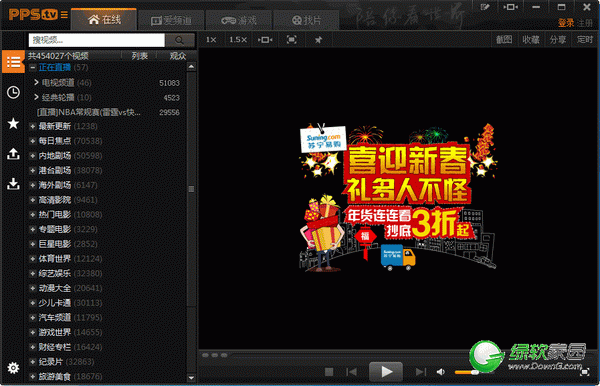
Task: Click the 截图 screenshot button
Action: (504, 40)
